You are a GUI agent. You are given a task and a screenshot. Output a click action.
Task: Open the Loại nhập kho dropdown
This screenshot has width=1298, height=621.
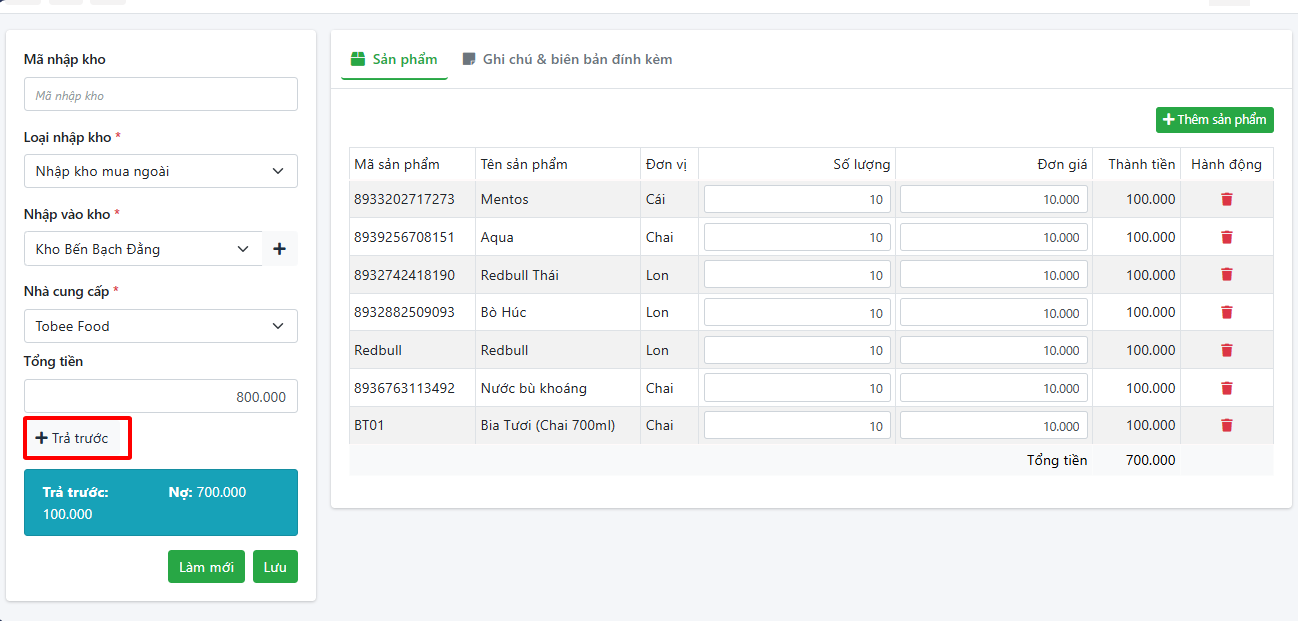pyautogui.click(x=160, y=171)
